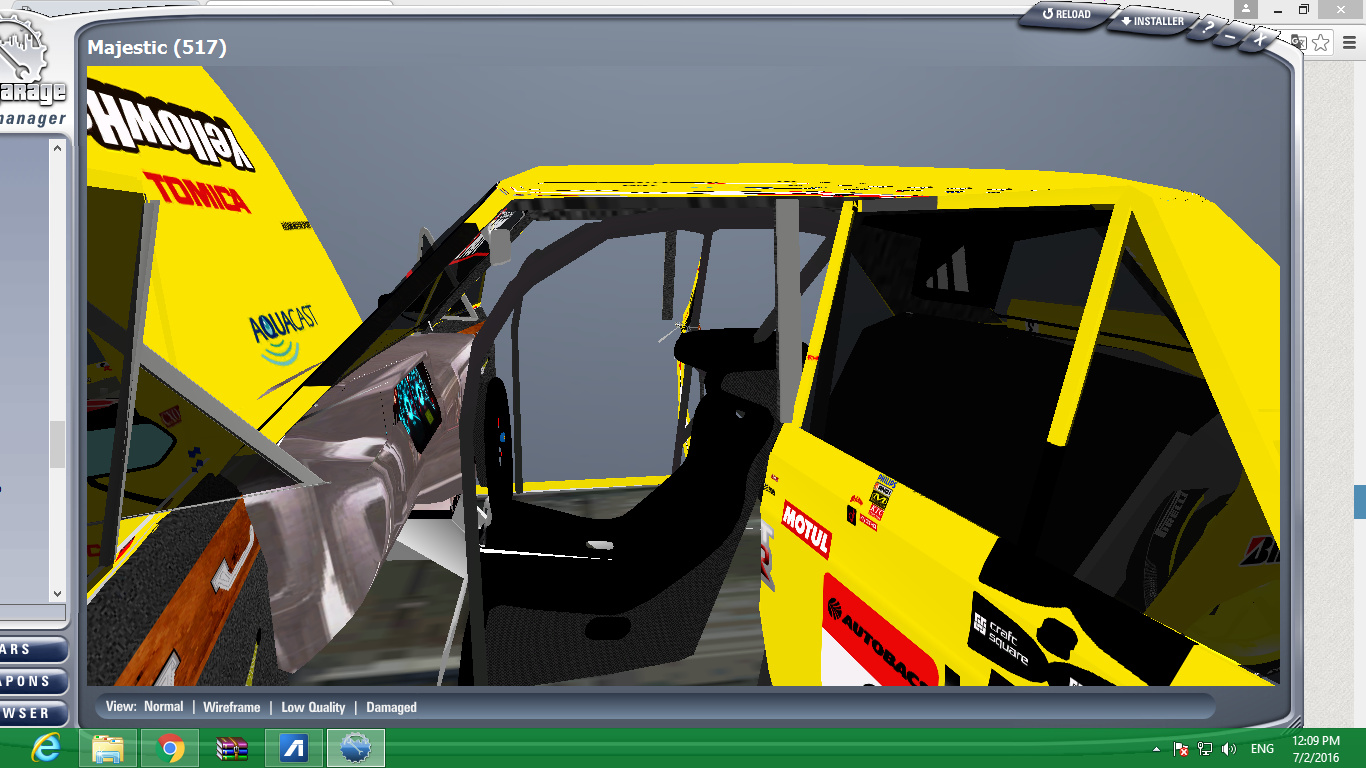The image size is (1366, 768).
Task: Open File Explorer from the taskbar
Action: tap(108, 748)
